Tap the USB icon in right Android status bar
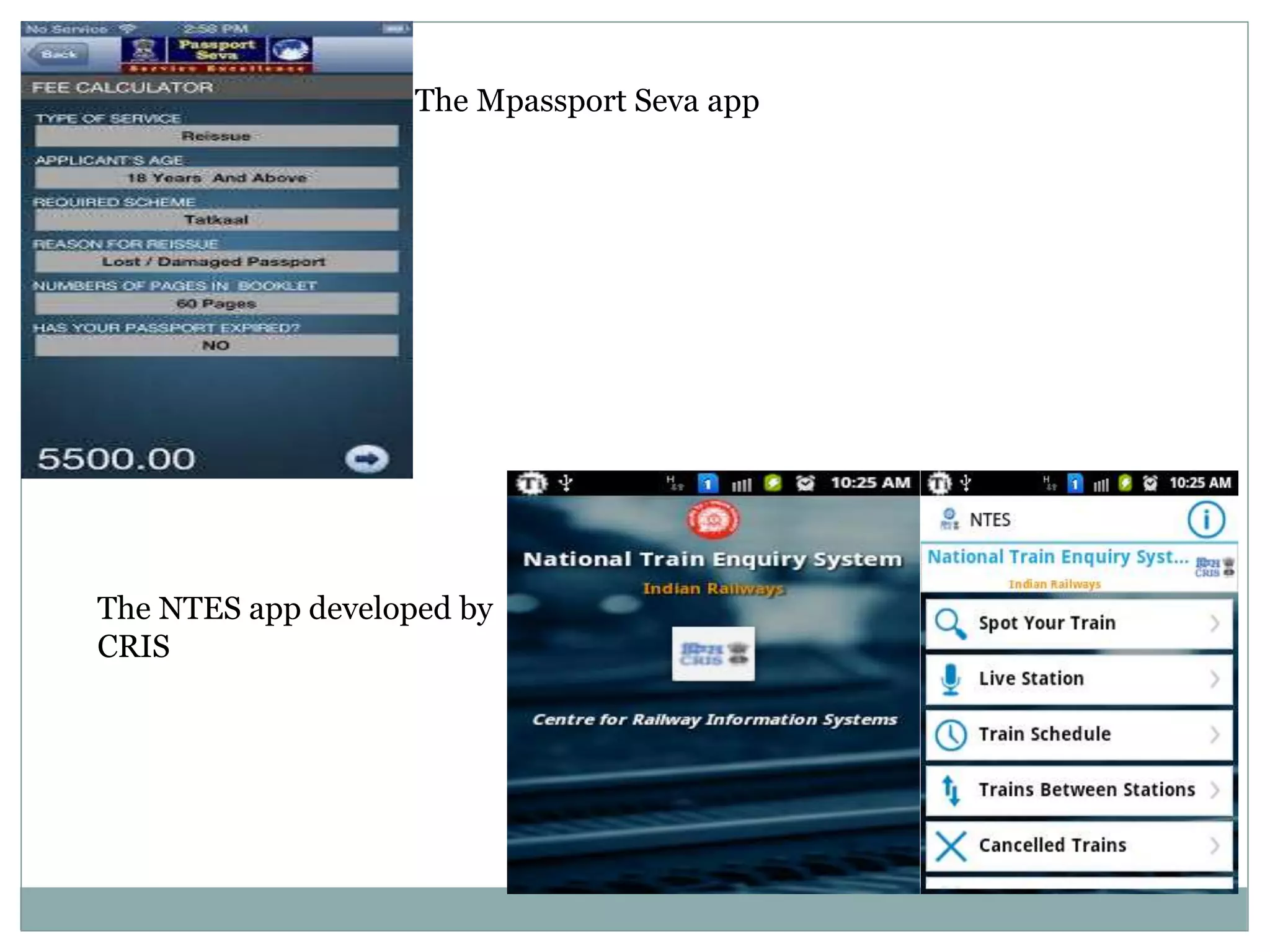1270x952 pixels. pyautogui.click(x=966, y=483)
